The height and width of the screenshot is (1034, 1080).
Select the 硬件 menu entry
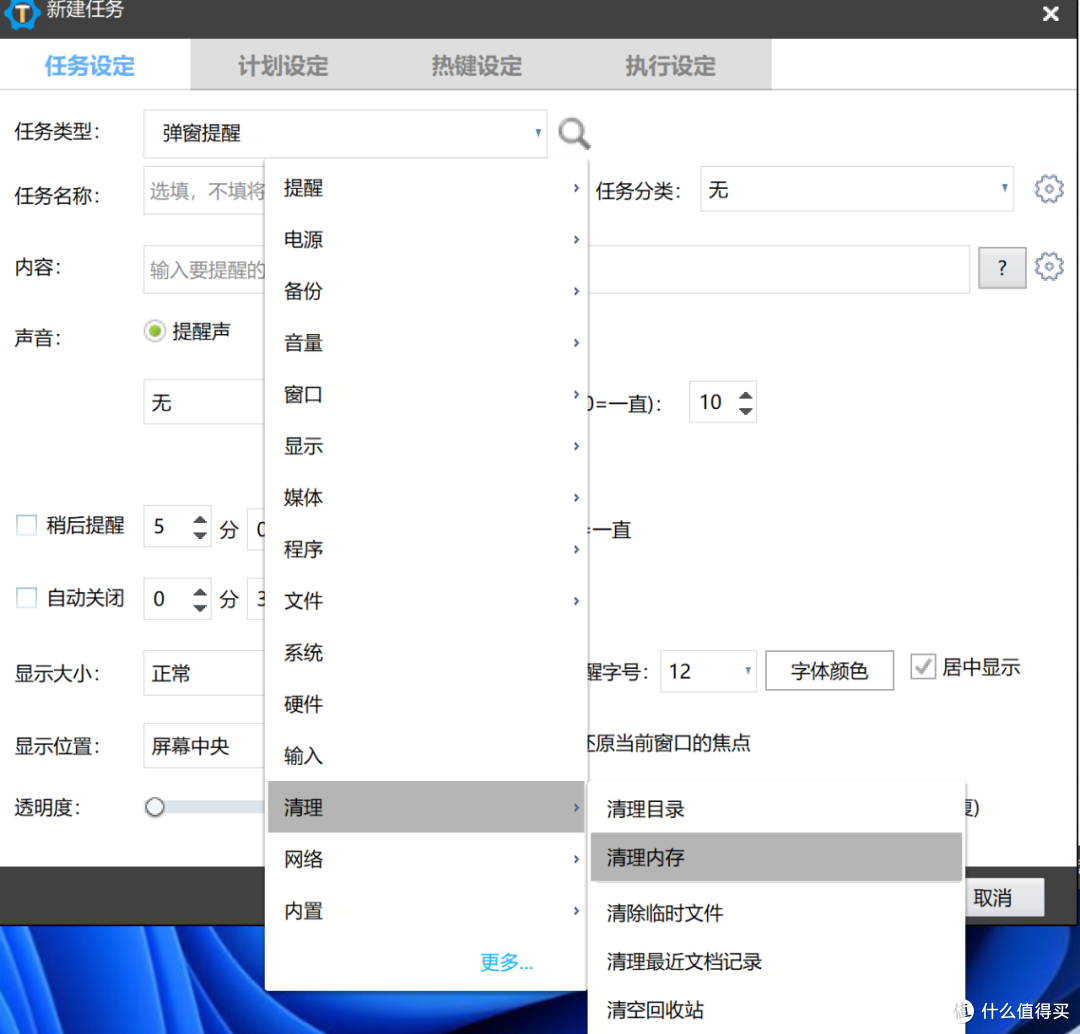427,704
